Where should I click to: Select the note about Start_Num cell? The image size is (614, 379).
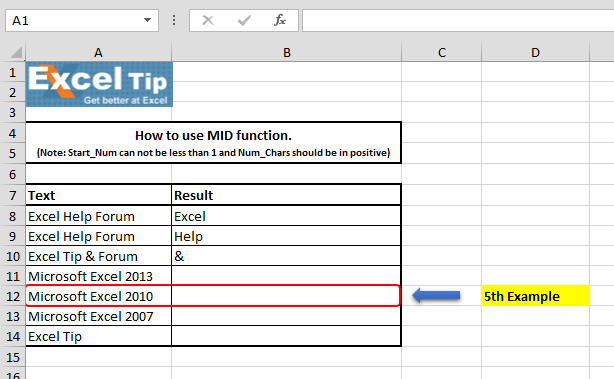click(x=213, y=153)
